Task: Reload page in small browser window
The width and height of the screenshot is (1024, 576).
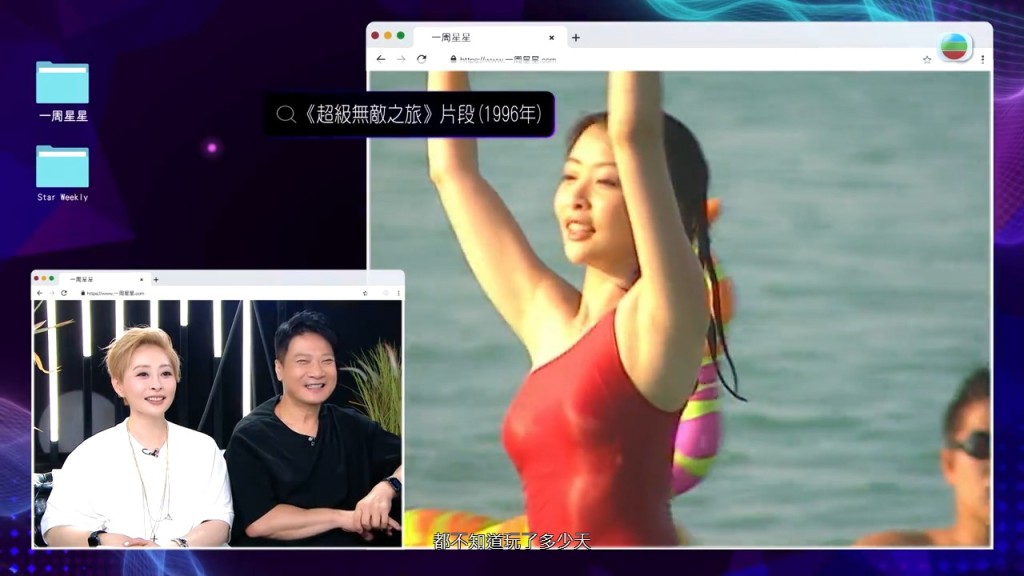Action: pos(64,293)
